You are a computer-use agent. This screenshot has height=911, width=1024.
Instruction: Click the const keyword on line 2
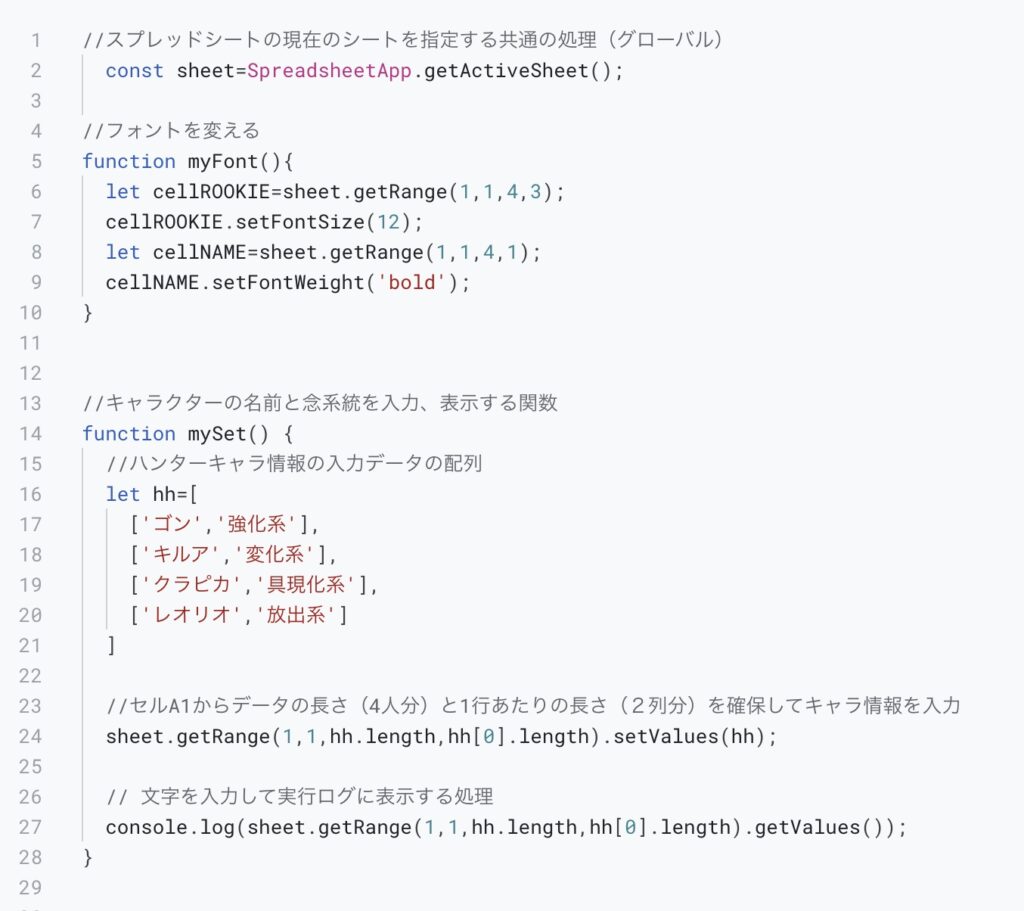[135, 71]
